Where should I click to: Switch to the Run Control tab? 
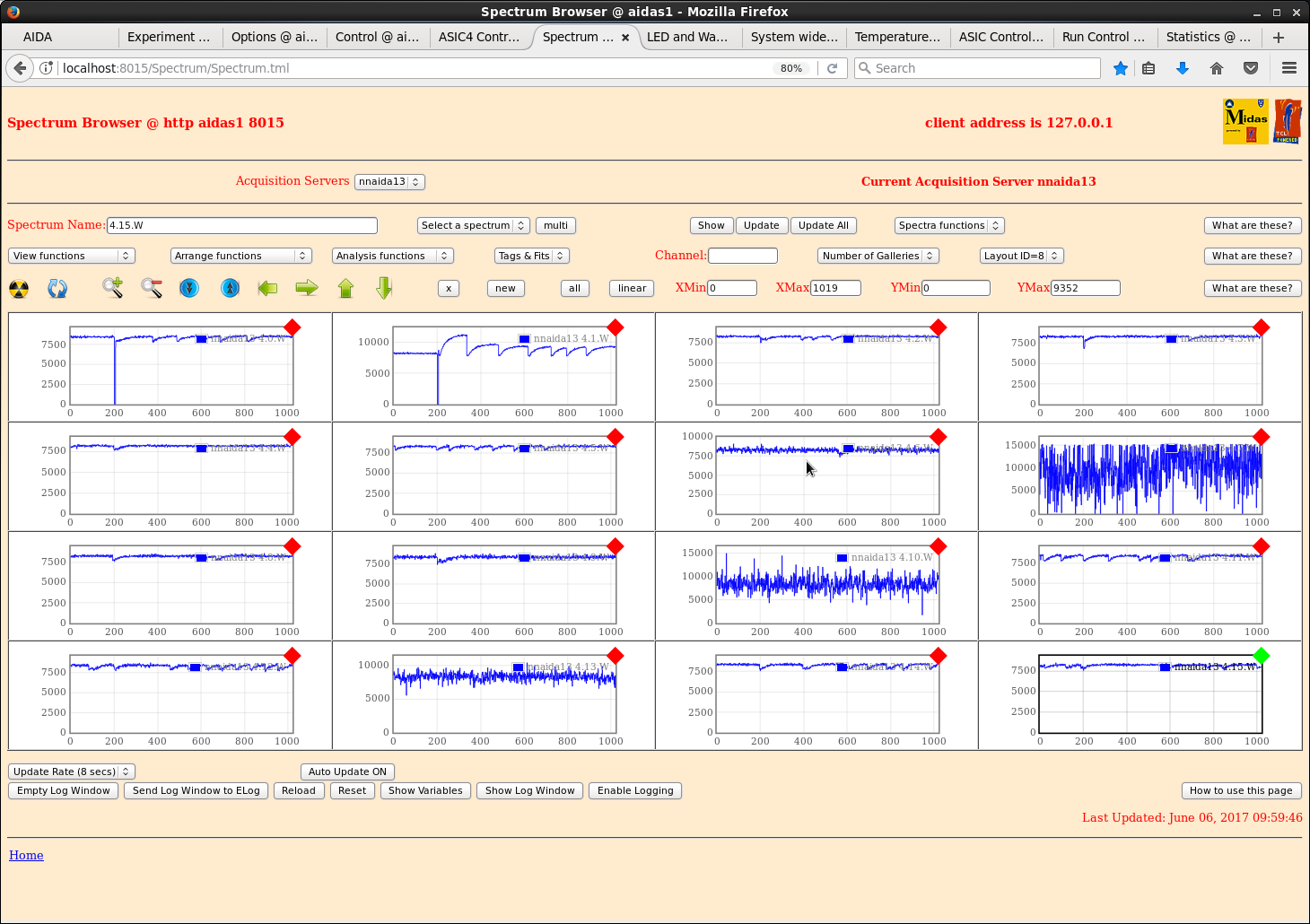pyautogui.click(x=1103, y=37)
